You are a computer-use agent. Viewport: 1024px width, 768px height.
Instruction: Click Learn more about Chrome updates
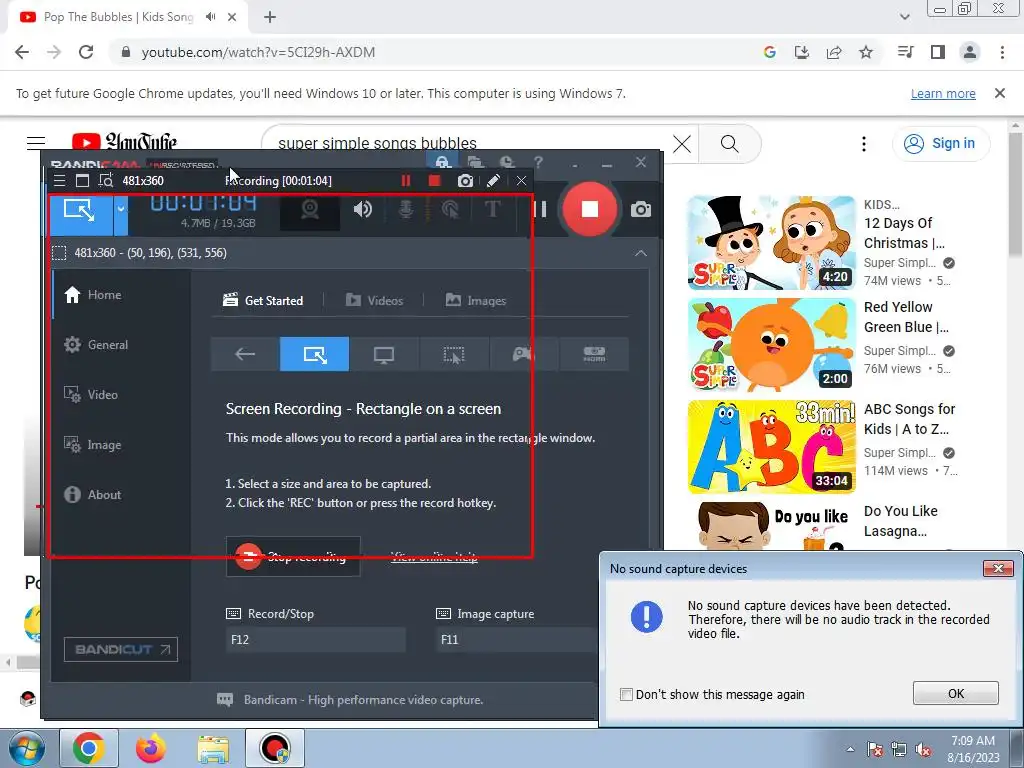pyautogui.click(x=943, y=94)
